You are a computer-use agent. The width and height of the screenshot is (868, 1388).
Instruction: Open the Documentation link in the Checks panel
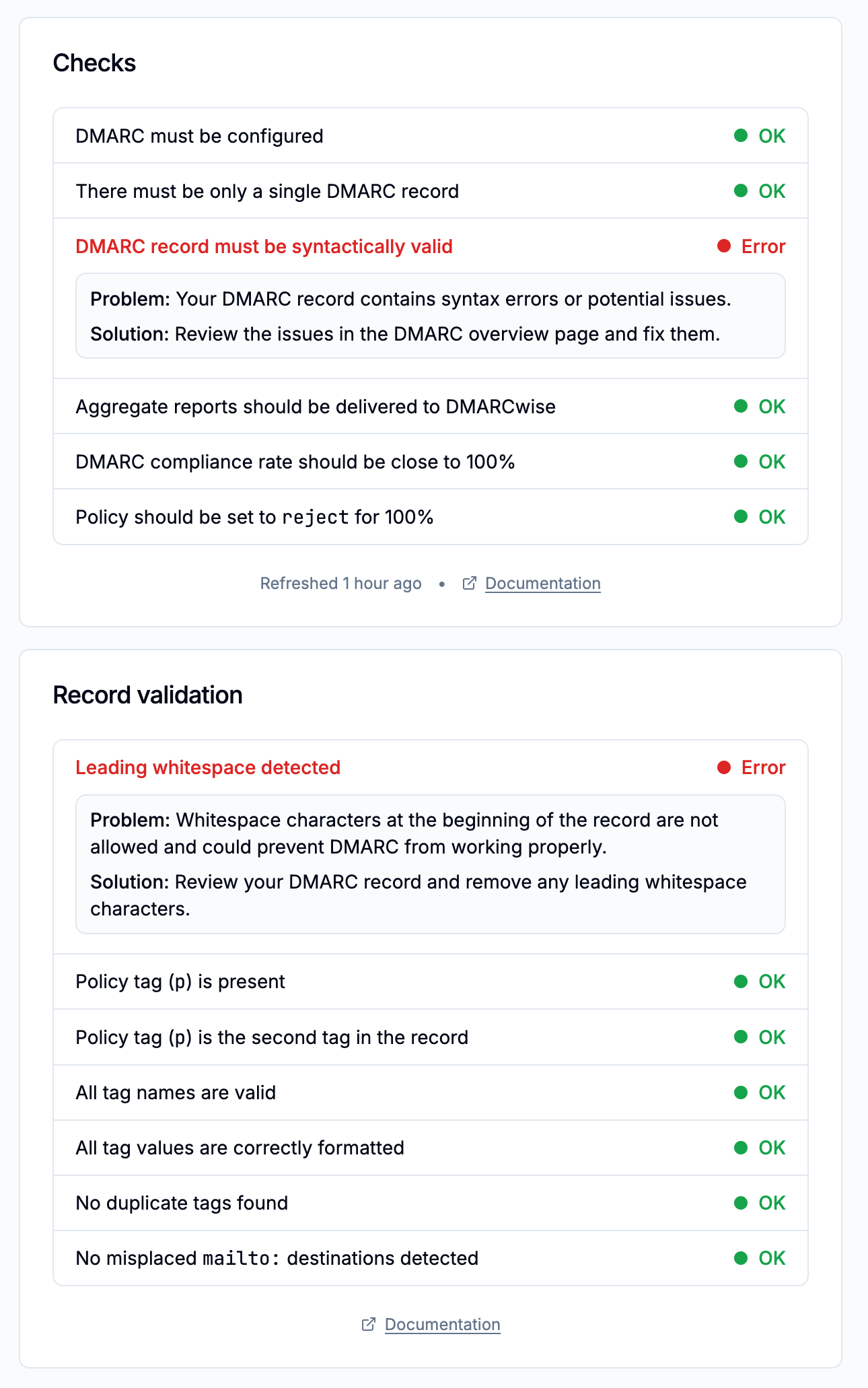(542, 583)
